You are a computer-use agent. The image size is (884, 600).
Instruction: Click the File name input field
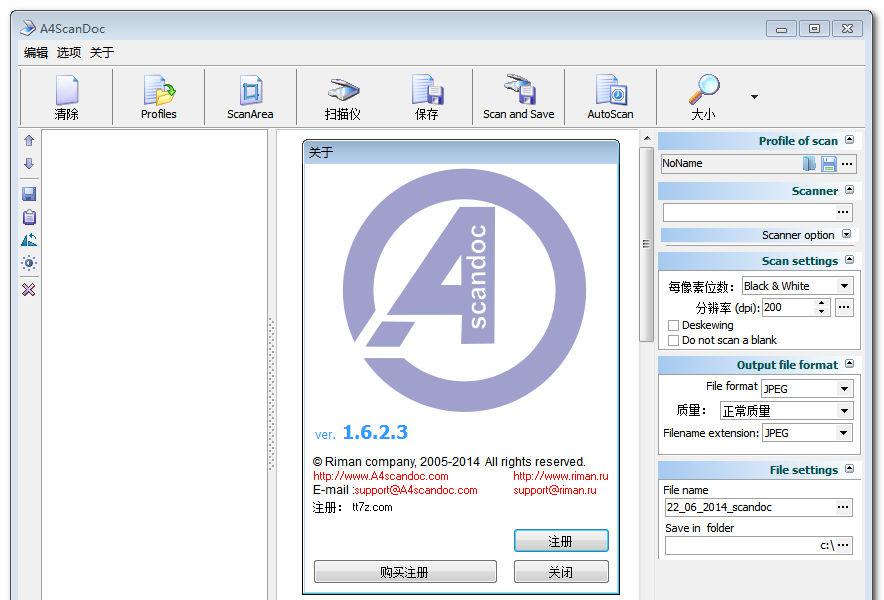click(x=750, y=507)
